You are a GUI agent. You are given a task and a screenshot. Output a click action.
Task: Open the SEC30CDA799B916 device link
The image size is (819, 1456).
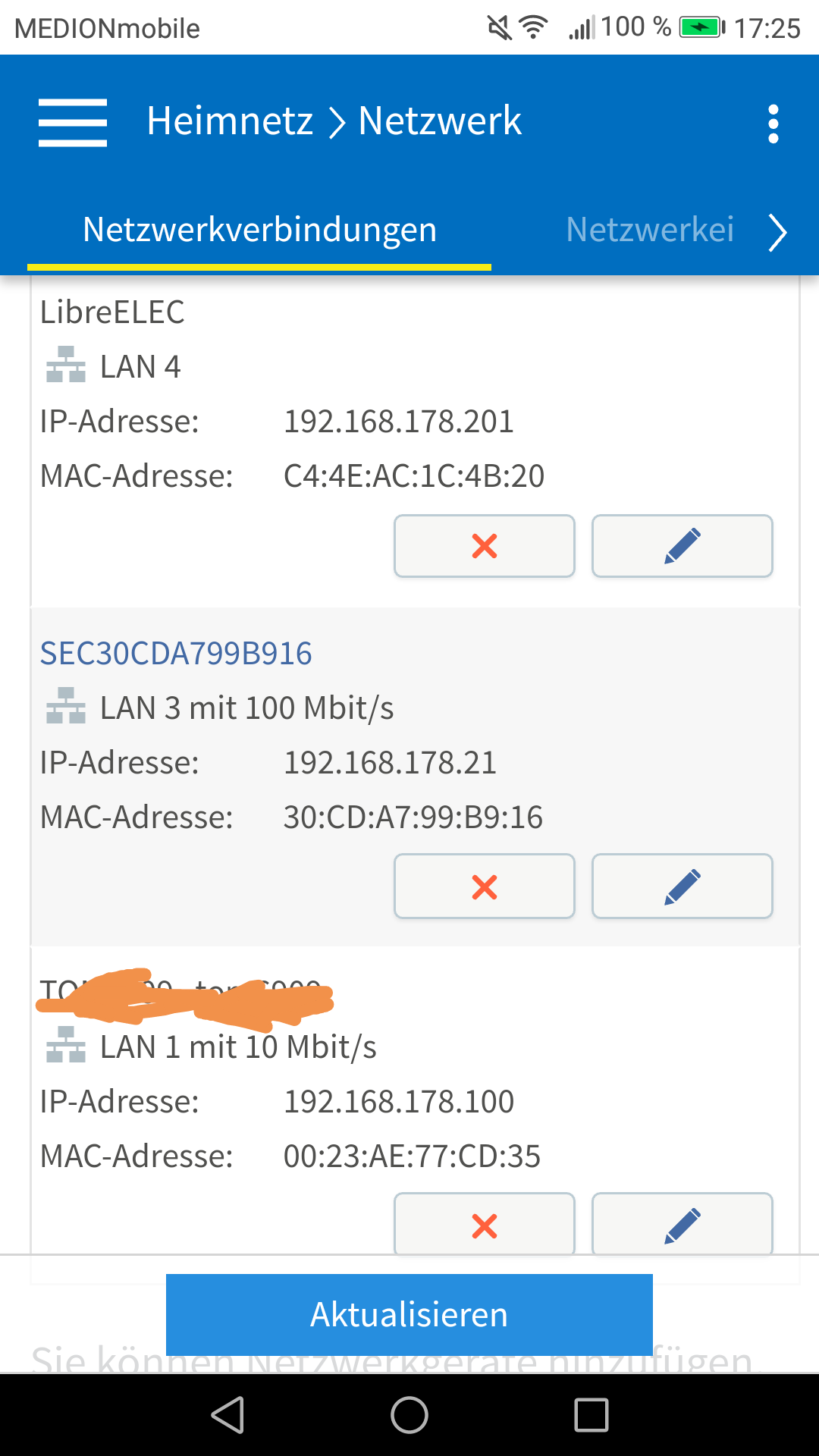click(176, 653)
